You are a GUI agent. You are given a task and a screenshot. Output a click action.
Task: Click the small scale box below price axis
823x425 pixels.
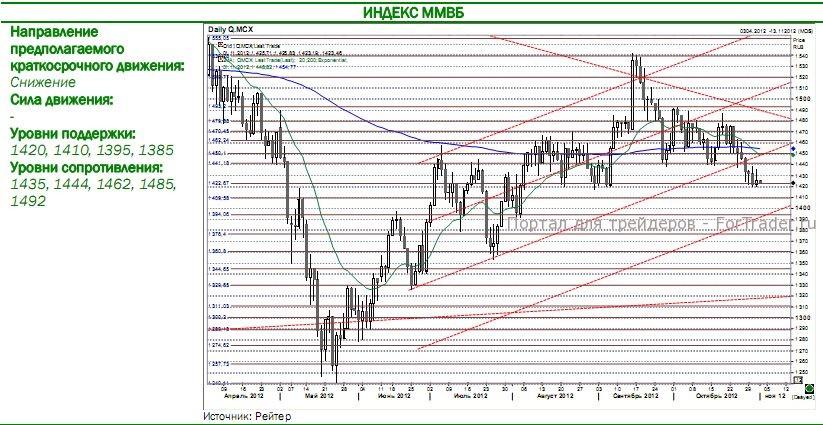pyautogui.click(x=797, y=379)
